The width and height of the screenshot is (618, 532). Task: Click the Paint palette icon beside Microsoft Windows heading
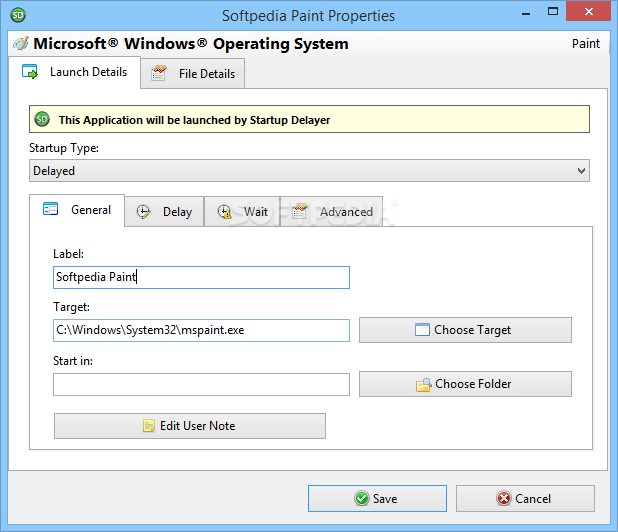tap(21, 43)
